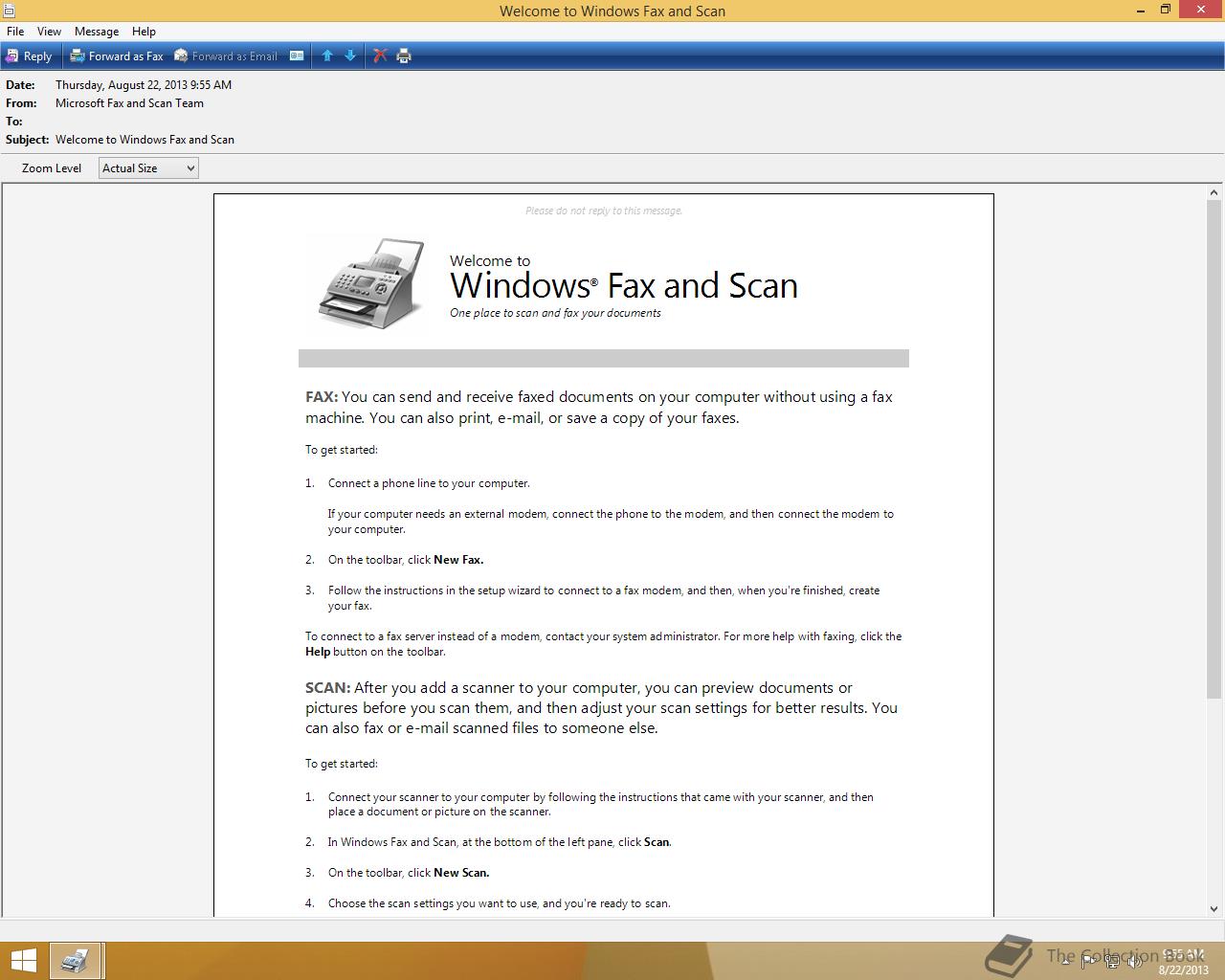
Task: Click the vertical scrollbar thumb
Action: pyautogui.click(x=1214, y=449)
